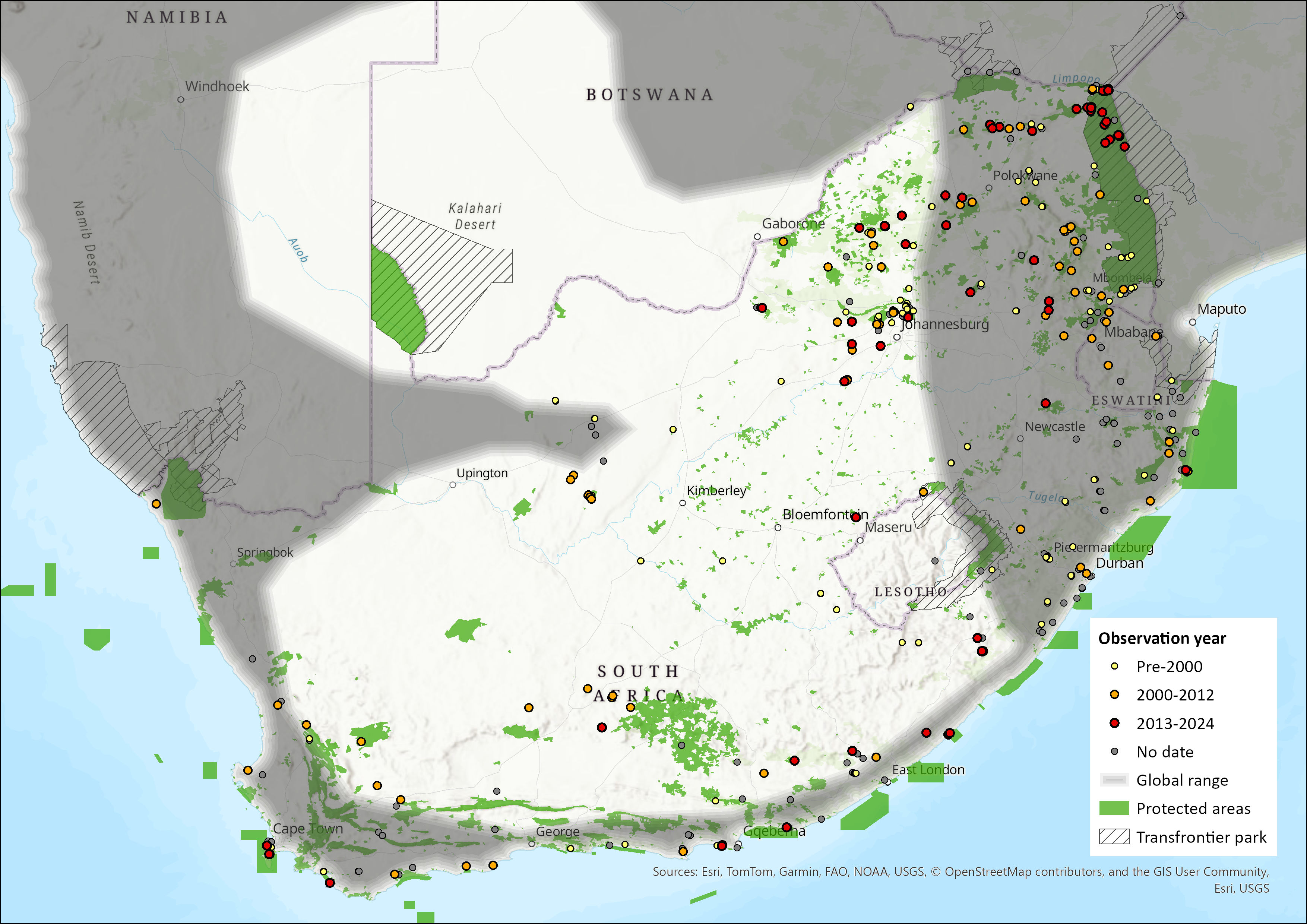1307x924 pixels.
Task: Click the Pre-2000 yellow legend dot
Action: click(x=1115, y=666)
